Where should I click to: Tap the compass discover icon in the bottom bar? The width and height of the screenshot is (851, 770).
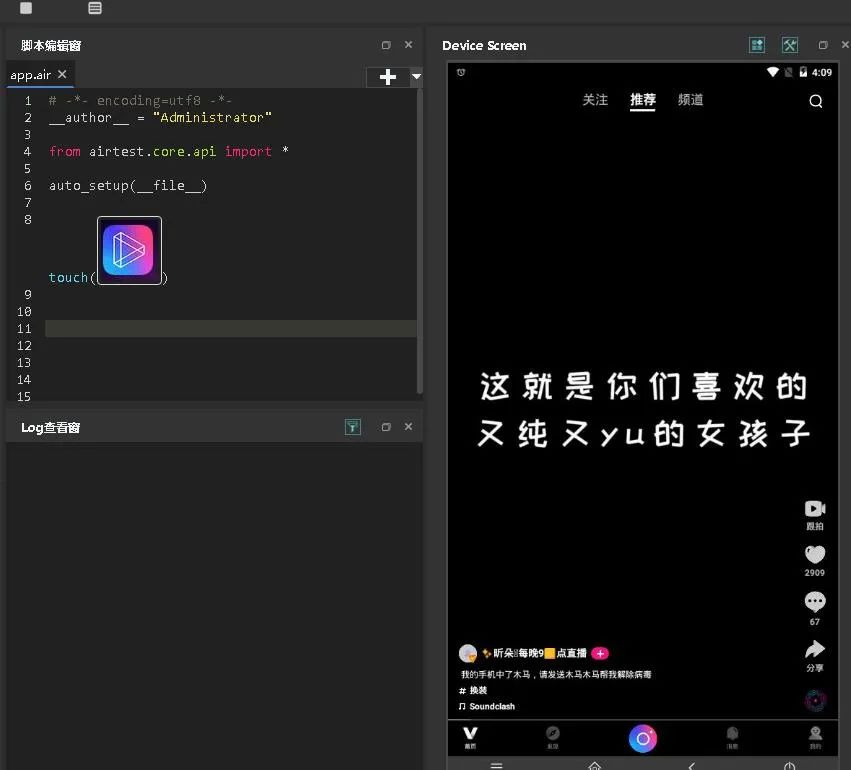(552, 737)
